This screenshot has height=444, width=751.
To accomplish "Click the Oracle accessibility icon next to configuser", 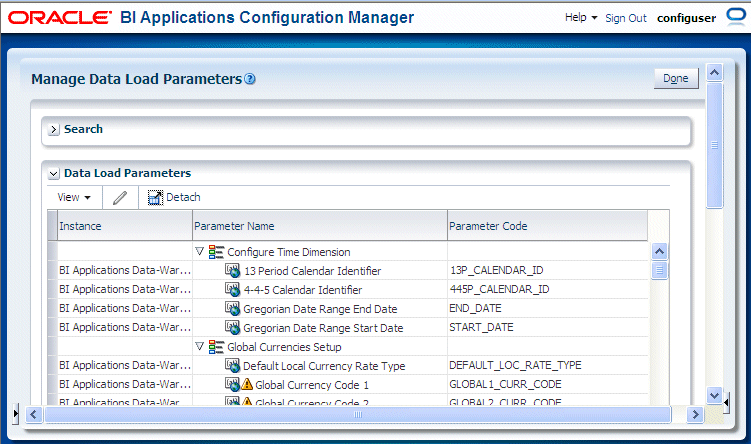I will (x=736, y=17).
